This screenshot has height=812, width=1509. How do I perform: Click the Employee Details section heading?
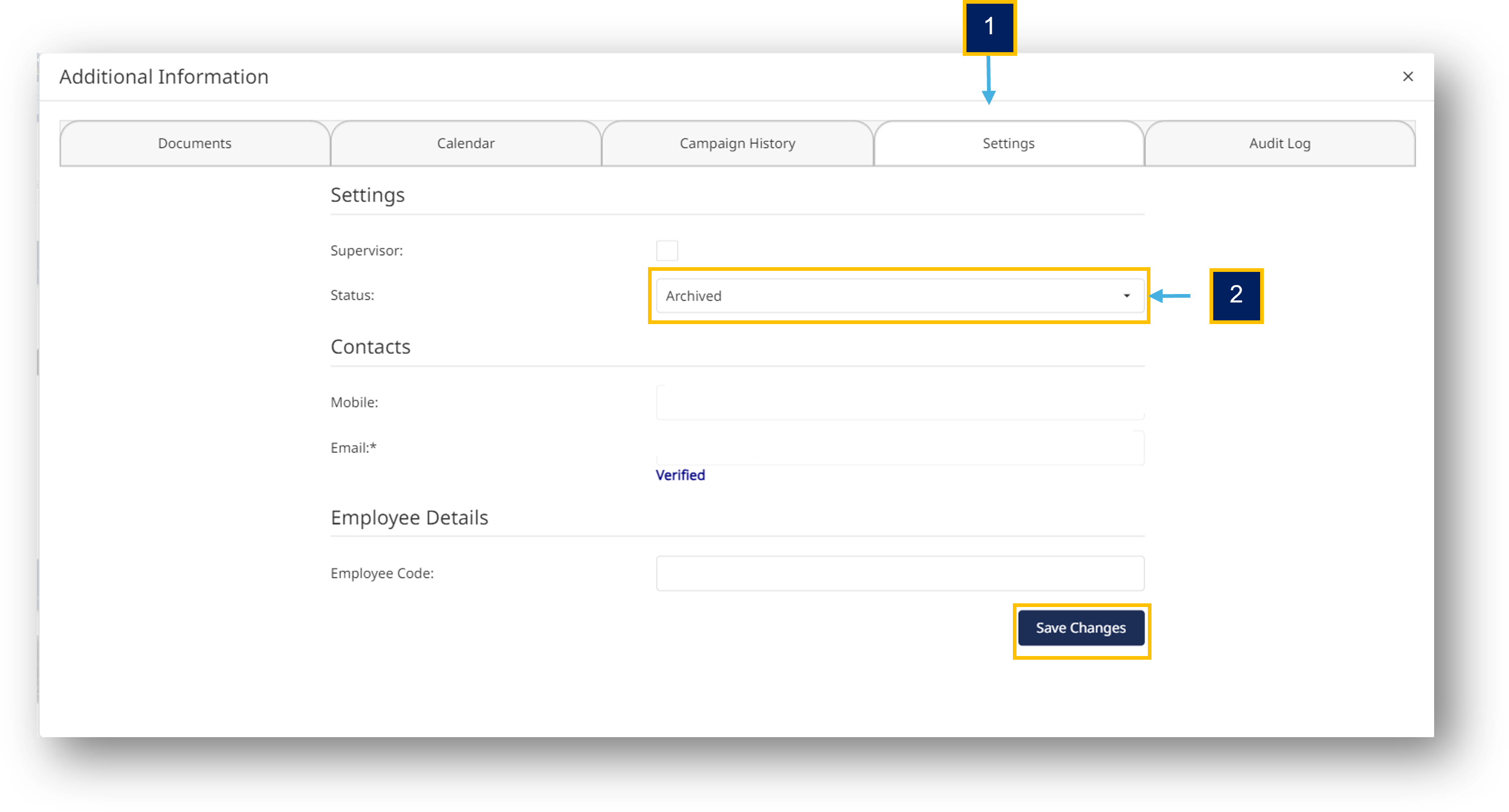[410, 517]
